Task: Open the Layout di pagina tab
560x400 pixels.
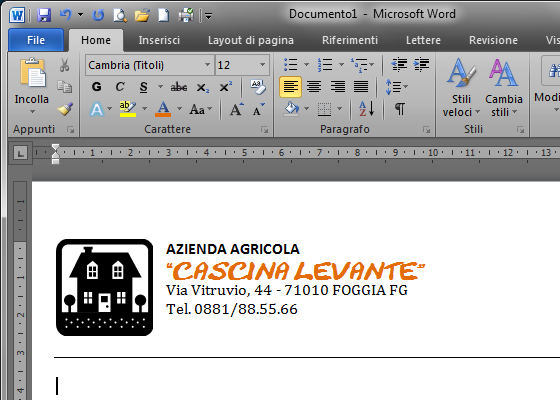Action: tap(251, 40)
